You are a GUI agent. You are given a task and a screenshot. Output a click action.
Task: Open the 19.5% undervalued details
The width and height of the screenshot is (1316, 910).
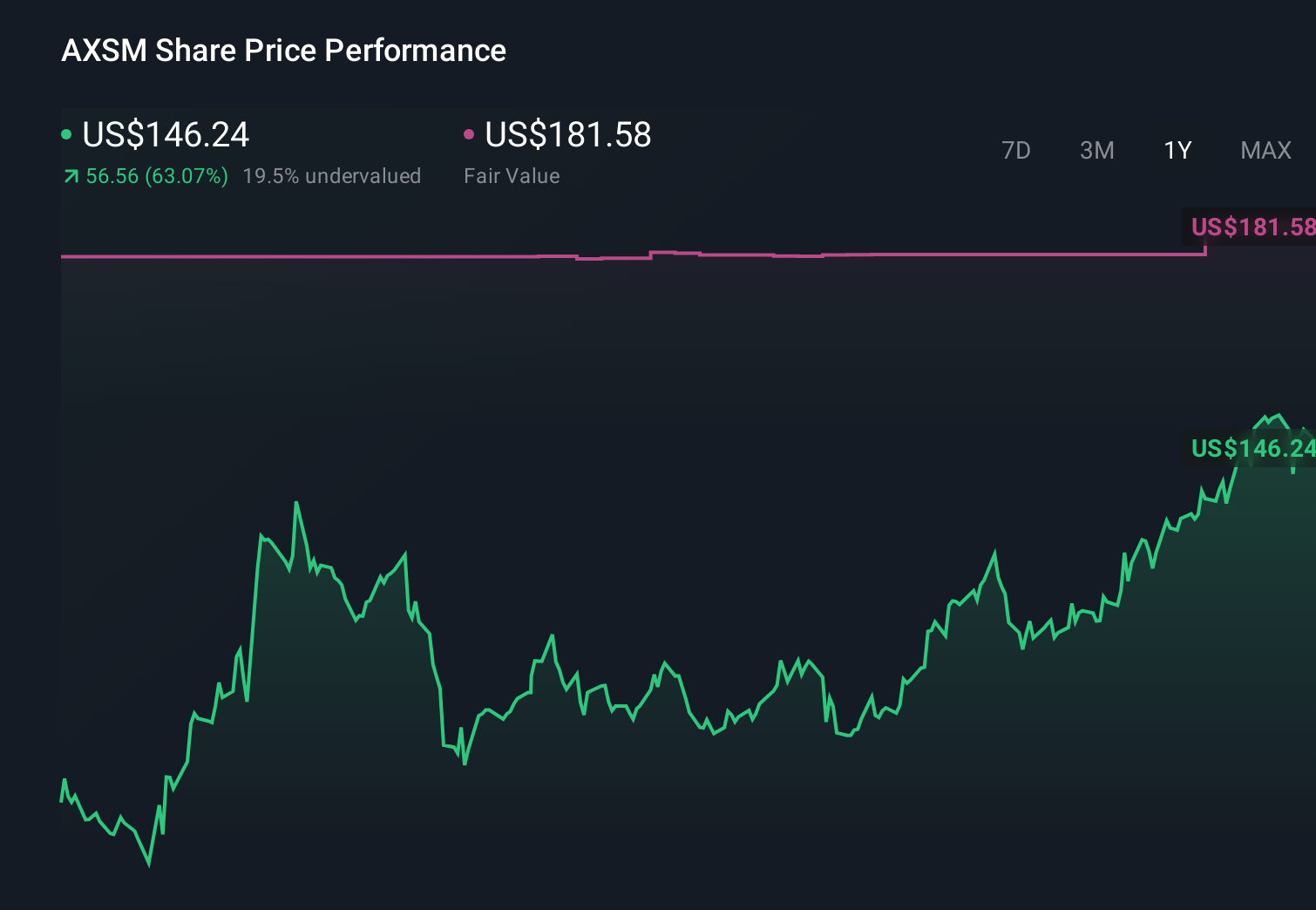(333, 175)
